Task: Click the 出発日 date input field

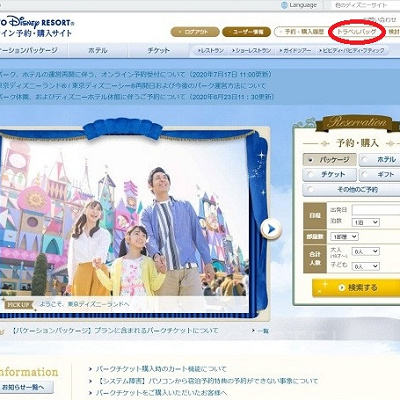Action: [x=376, y=210]
